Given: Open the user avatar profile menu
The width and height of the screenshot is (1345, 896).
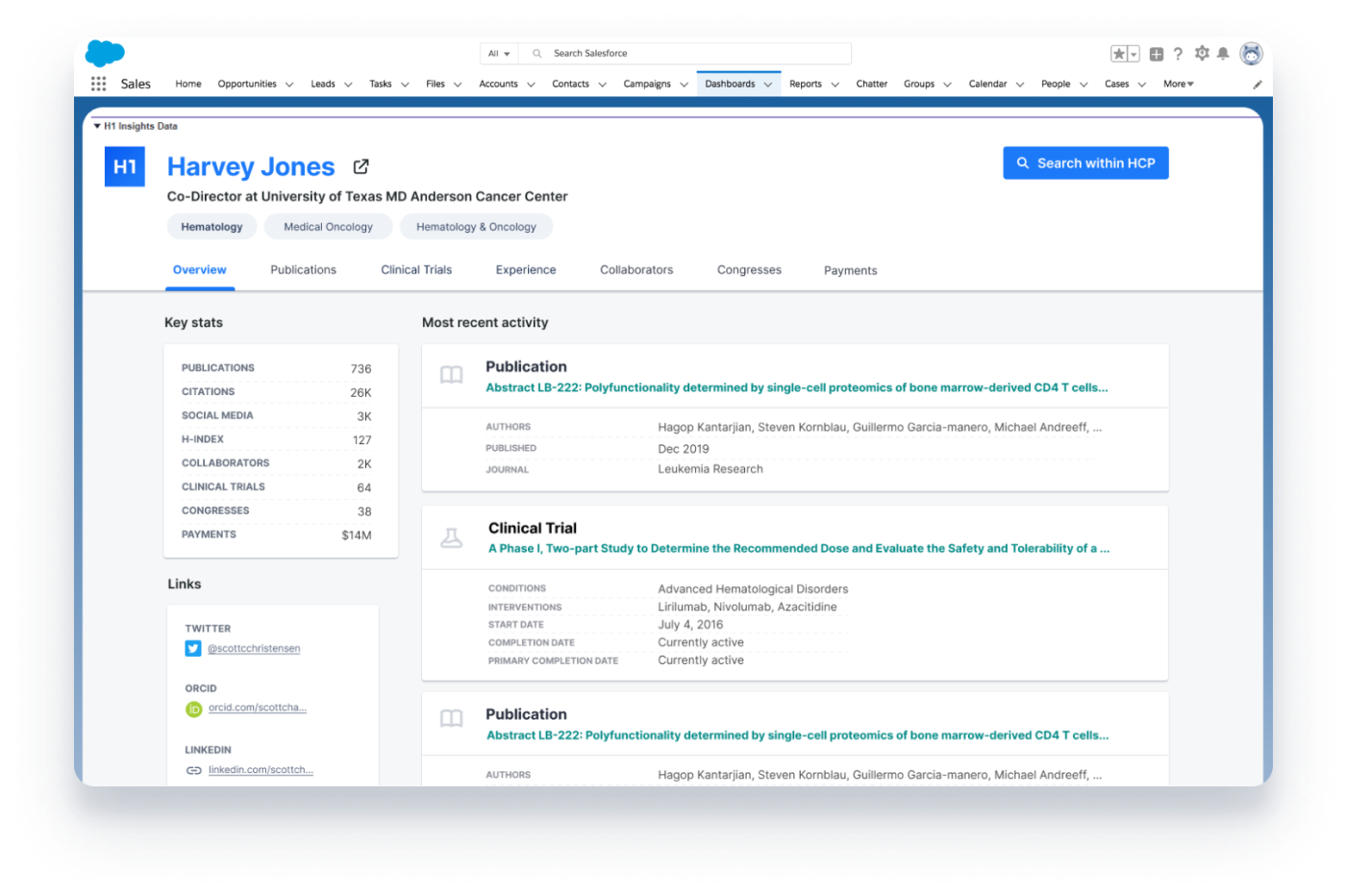Looking at the screenshot, I should tap(1251, 54).
